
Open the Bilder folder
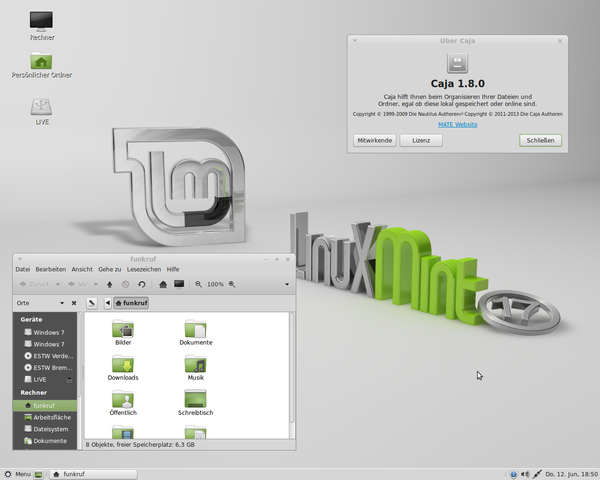(123, 332)
